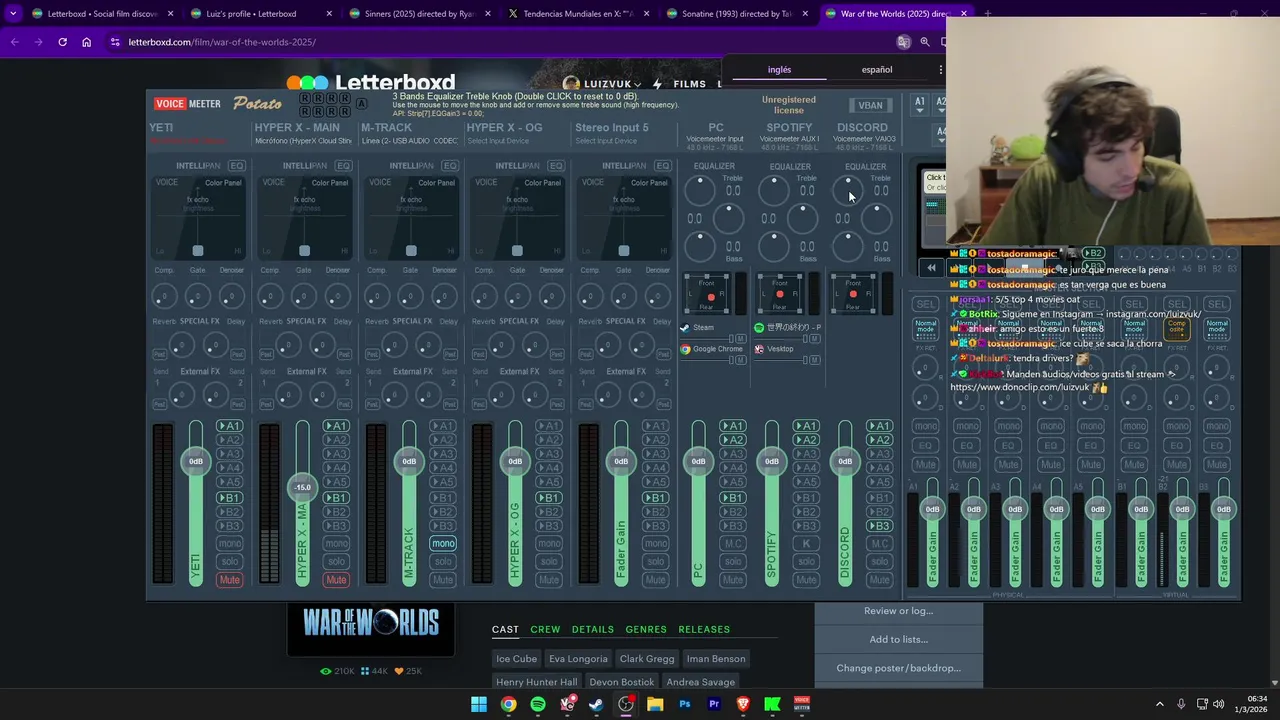The width and height of the screenshot is (1280, 720).
Task: Enable solo on PC strip
Action: (x=733, y=562)
